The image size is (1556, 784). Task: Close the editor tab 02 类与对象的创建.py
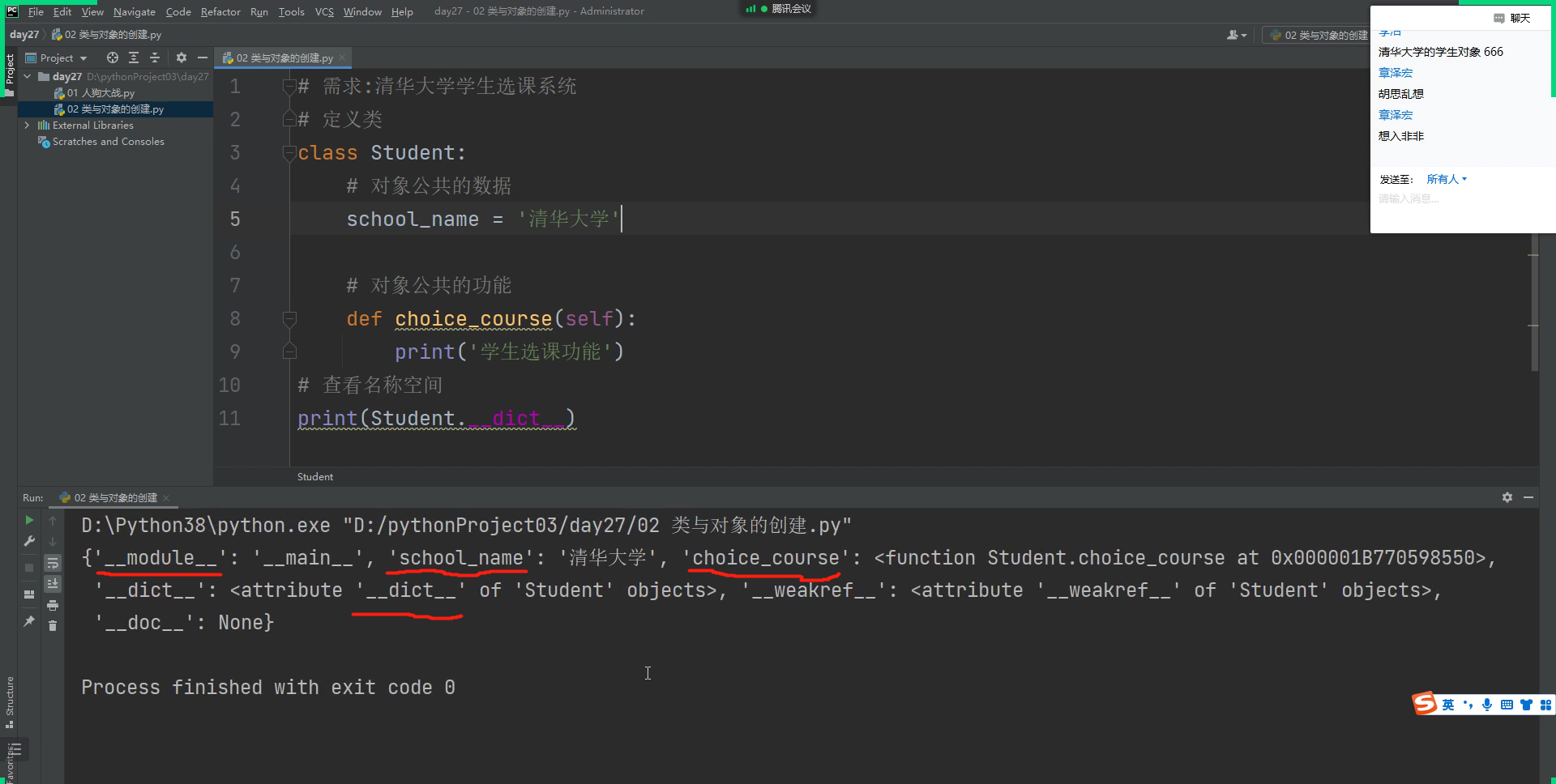click(x=342, y=58)
